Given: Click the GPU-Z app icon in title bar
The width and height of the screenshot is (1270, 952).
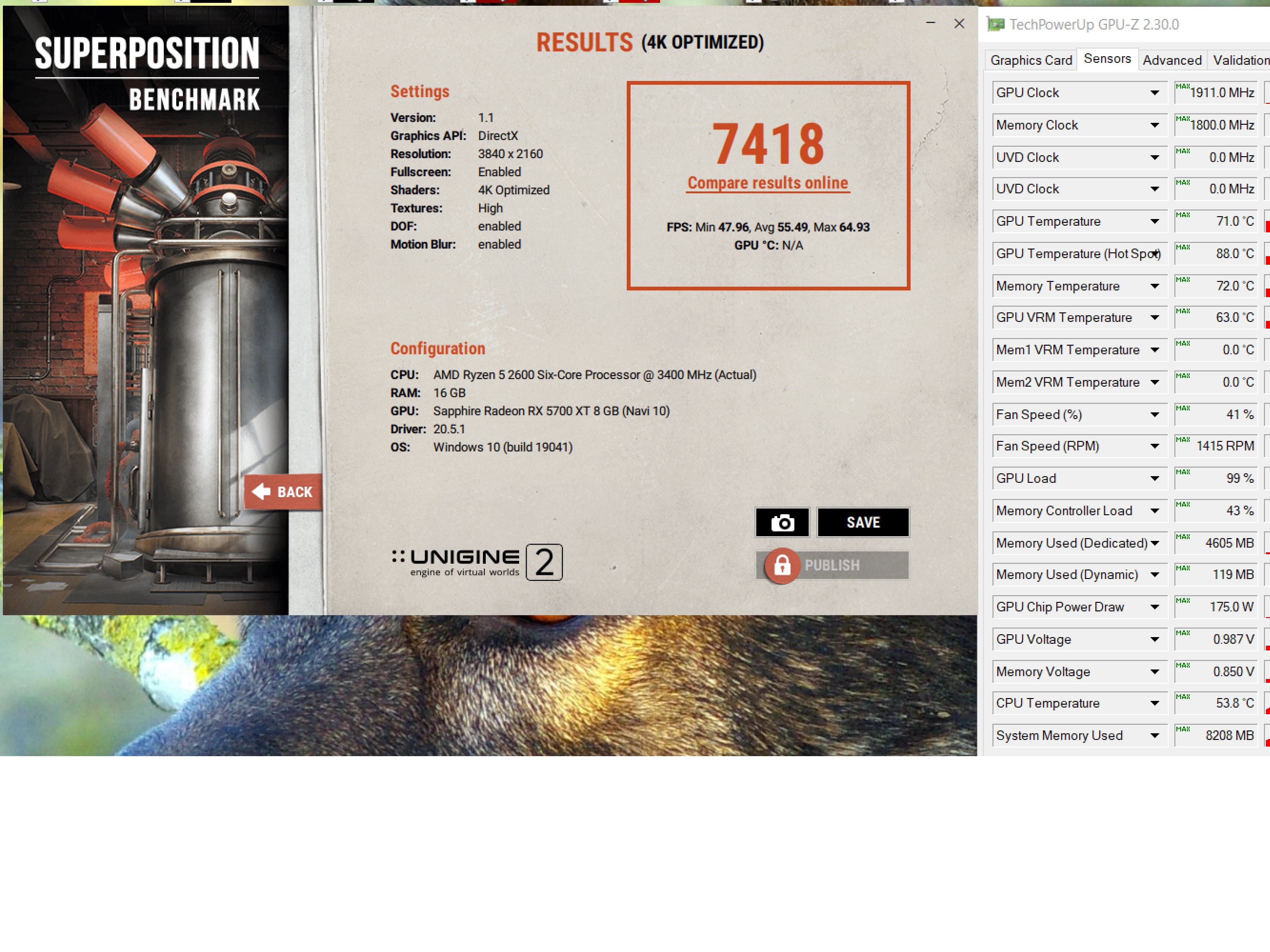Looking at the screenshot, I should click(996, 24).
